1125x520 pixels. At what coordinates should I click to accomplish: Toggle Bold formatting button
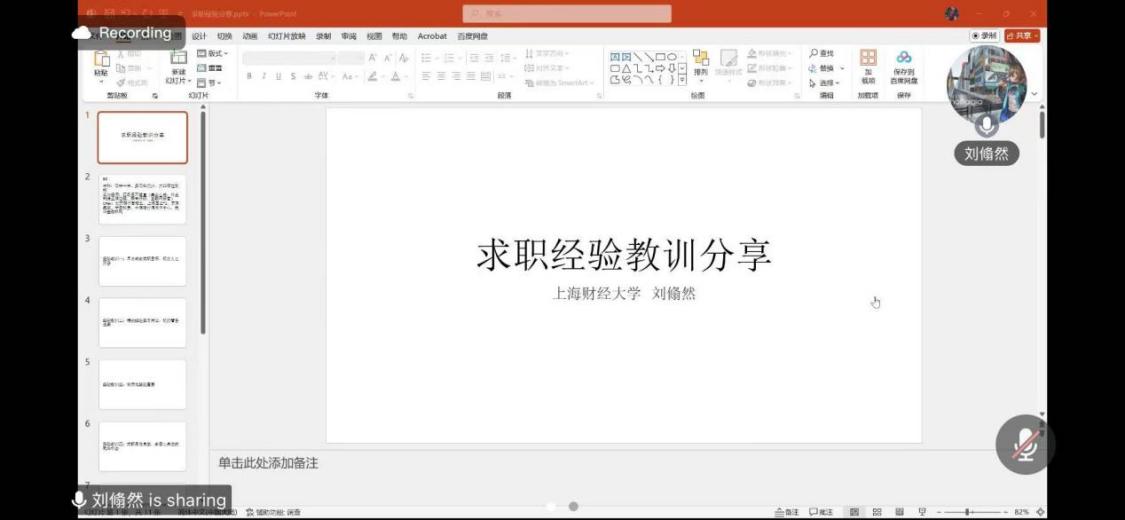point(250,76)
